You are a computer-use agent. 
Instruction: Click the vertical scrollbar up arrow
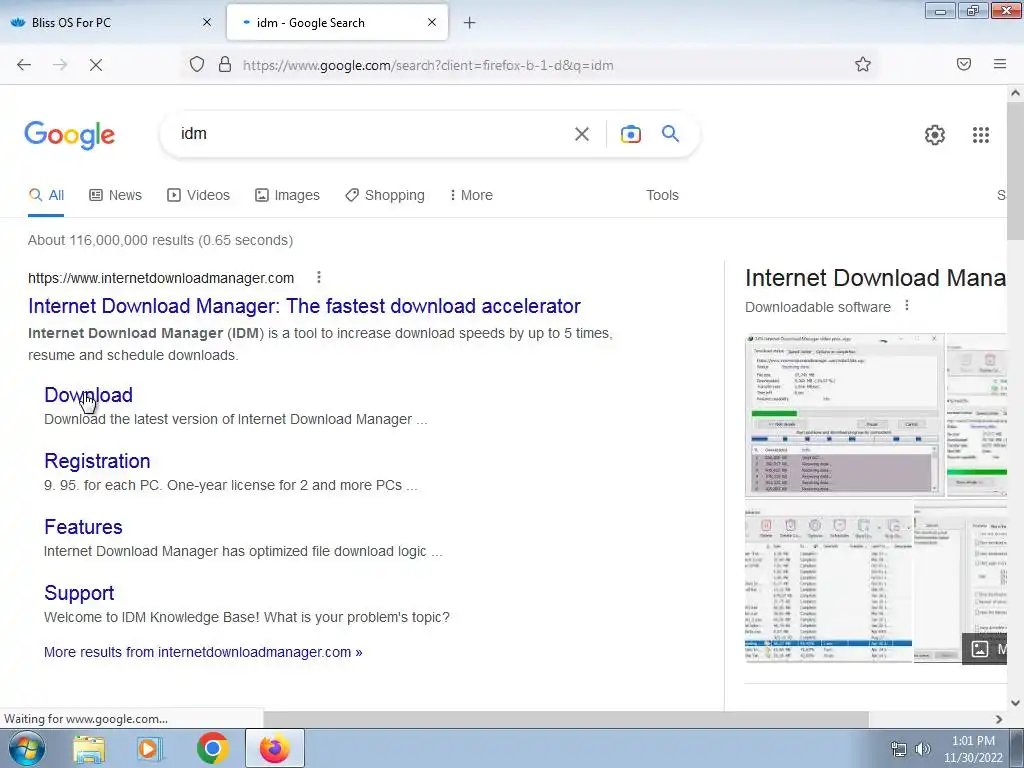click(x=1015, y=93)
